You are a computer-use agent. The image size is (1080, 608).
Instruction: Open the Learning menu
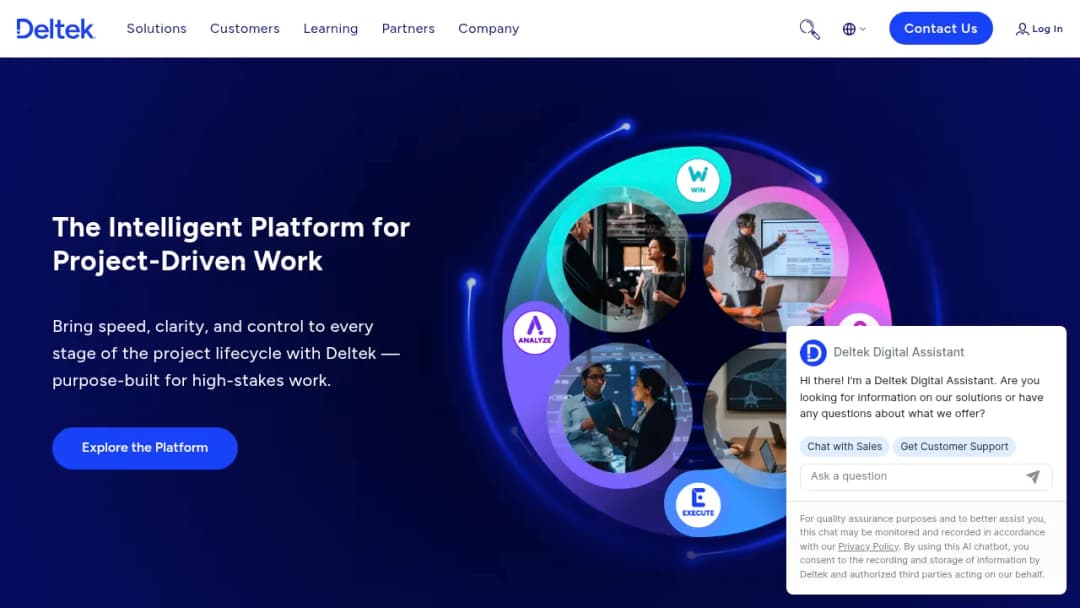[331, 29]
